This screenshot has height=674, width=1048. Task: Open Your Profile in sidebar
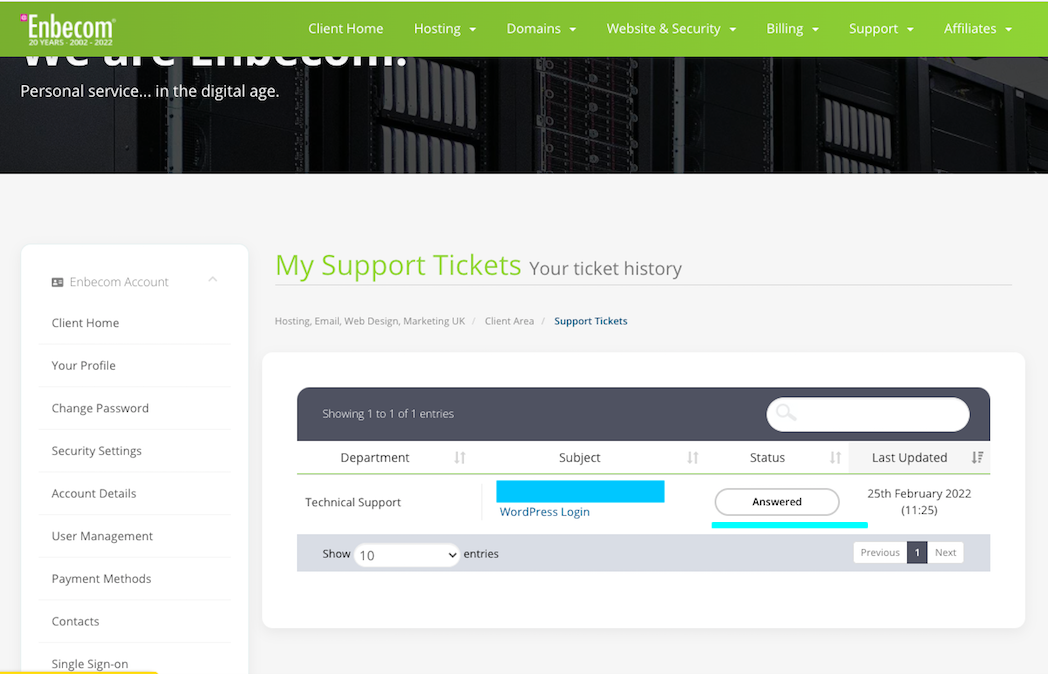click(x=84, y=366)
